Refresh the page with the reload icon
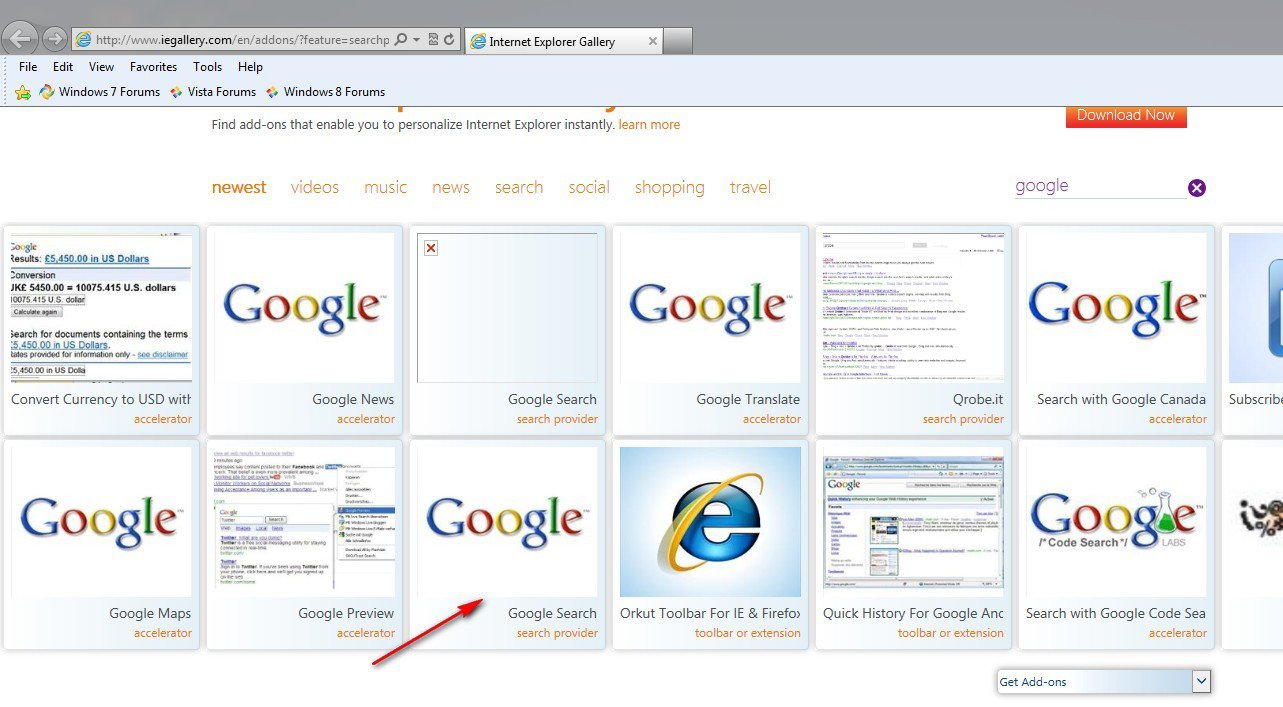The height and width of the screenshot is (707, 1283). click(450, 40)
